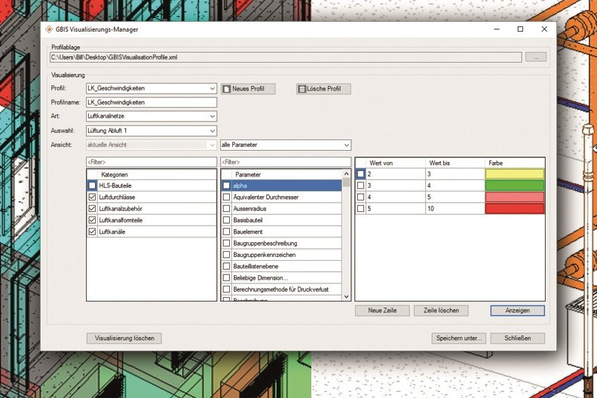Uncheck the Luftdurchlässe category
This screenshot has height=398, width=597.
92,197
